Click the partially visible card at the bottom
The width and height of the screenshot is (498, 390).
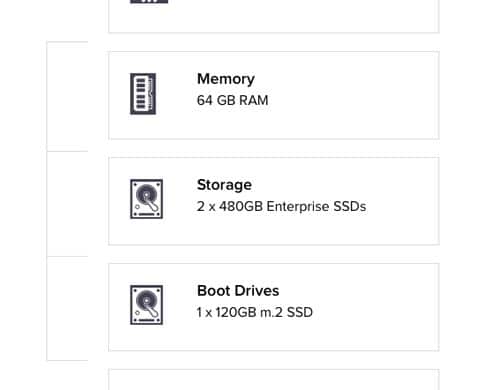[x=274, y=380]
